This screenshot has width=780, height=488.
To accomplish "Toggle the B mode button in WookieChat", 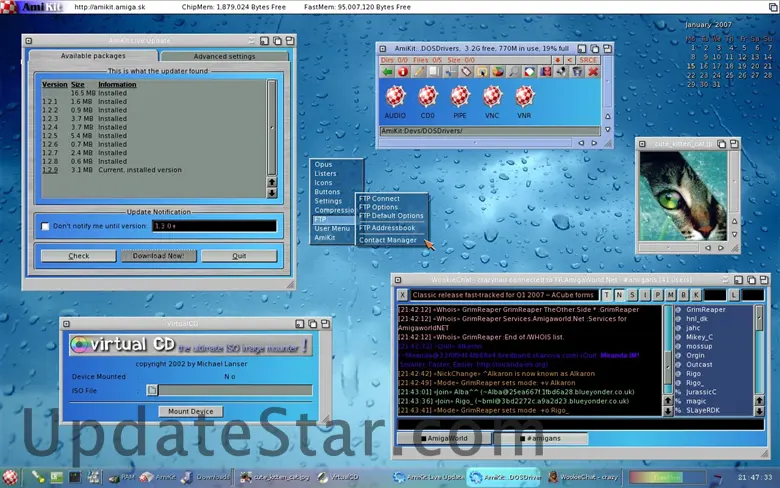I will tap(683, 295).
